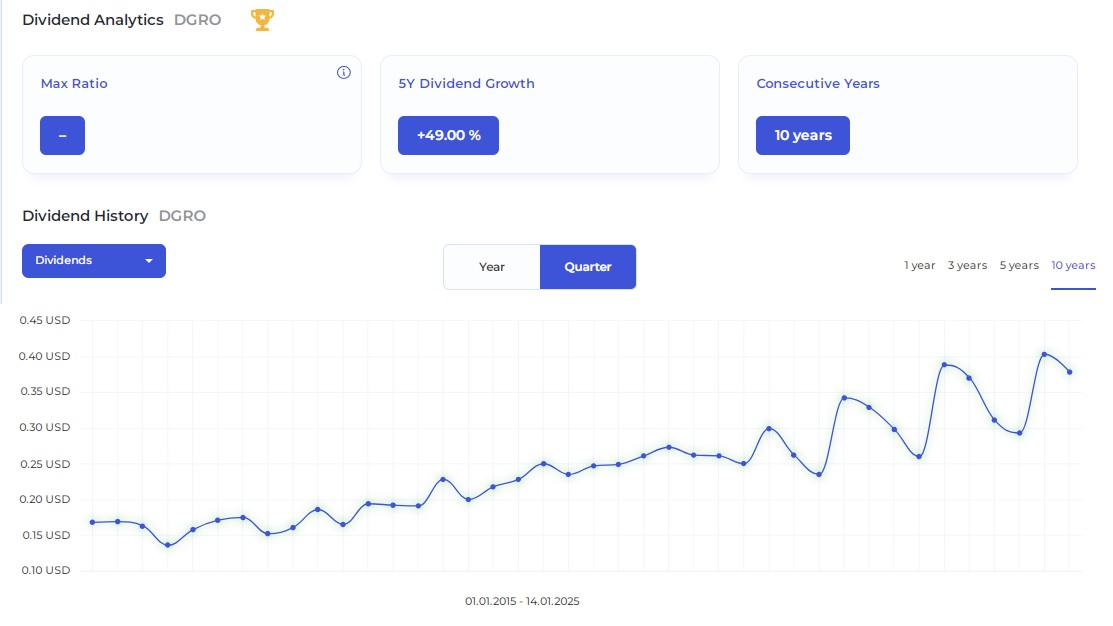Viewport: 1113px width, 626px height.
Task: Click the 0.40 USD axis label
Action: point(45,356)
